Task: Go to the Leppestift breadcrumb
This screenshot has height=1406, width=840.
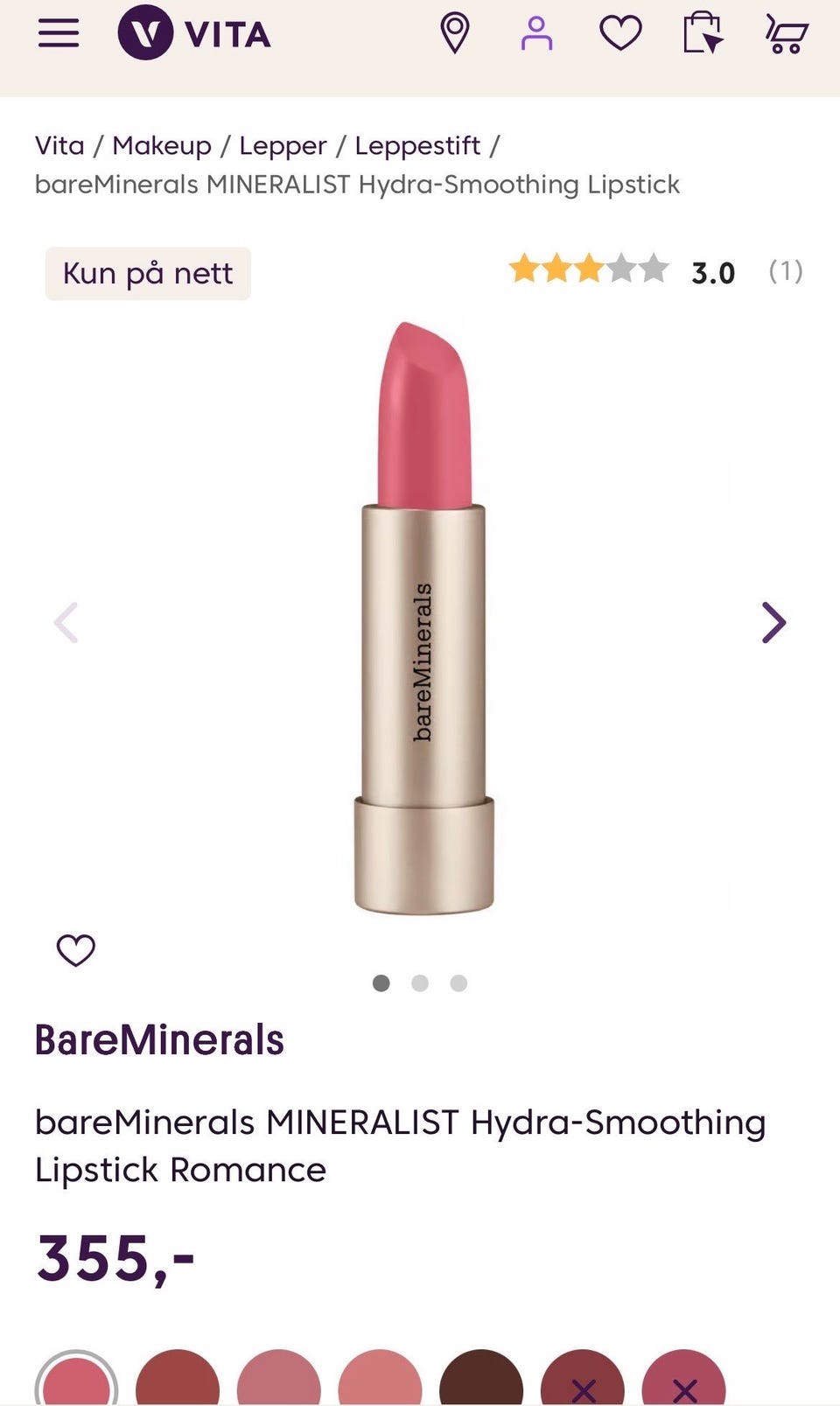Action: 417,145
